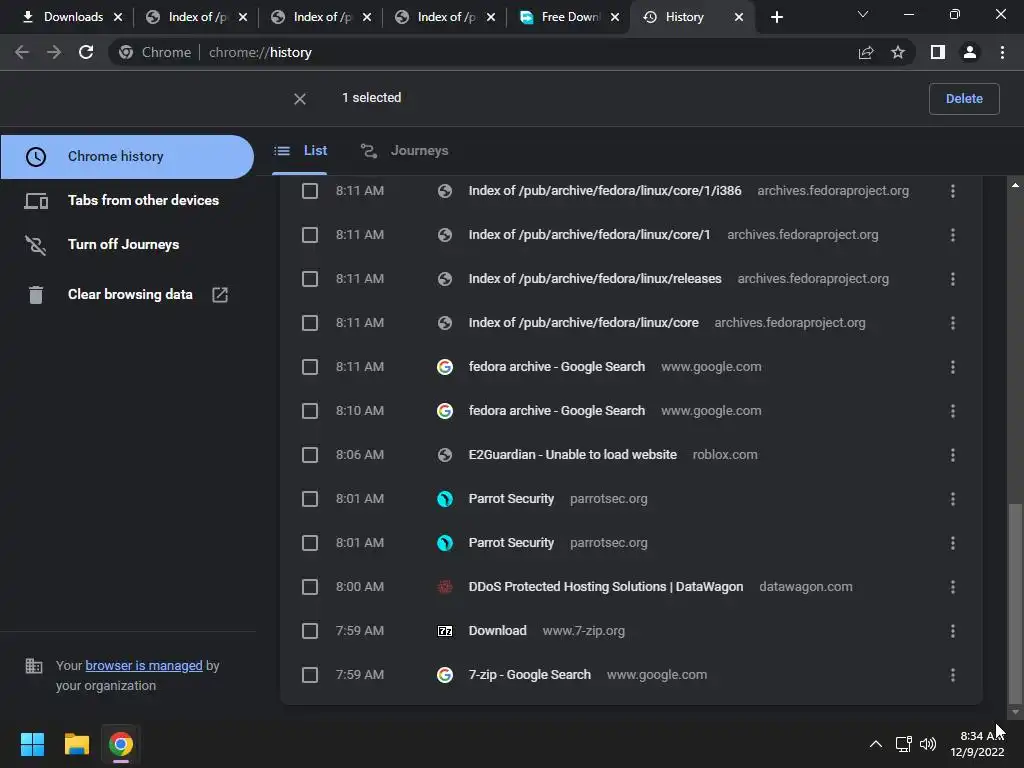
Task: Switch to the Journeys tab
Action: point(404,151)
